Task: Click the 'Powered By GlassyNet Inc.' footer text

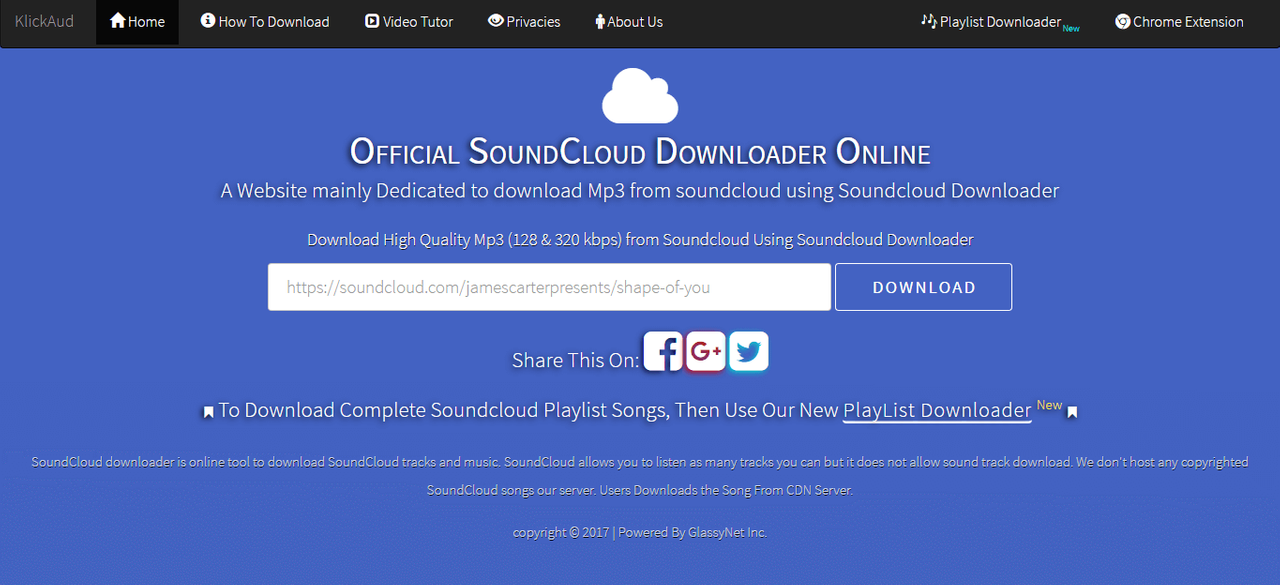Action: tap(692, 532)
